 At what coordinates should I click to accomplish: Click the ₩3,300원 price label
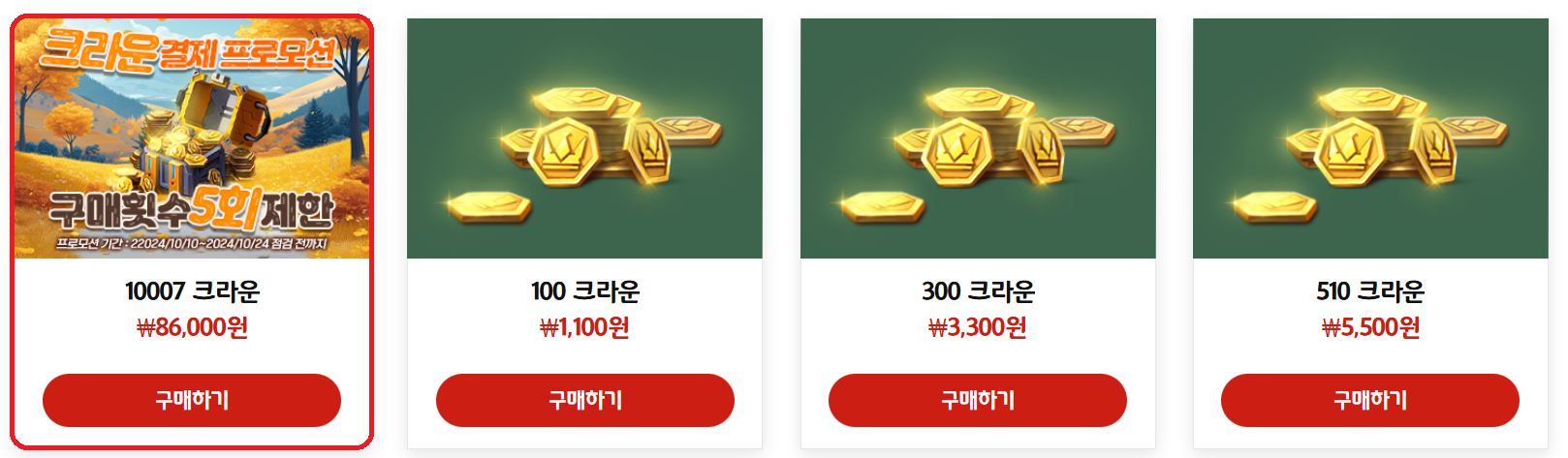(978, 327)
